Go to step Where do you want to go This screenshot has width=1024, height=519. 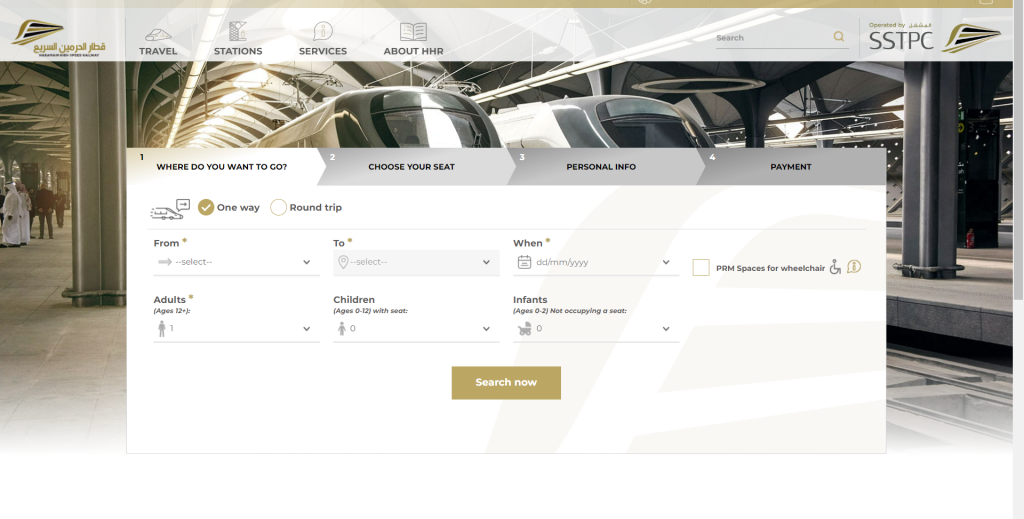pyautogui.click(x=222, y=166)
